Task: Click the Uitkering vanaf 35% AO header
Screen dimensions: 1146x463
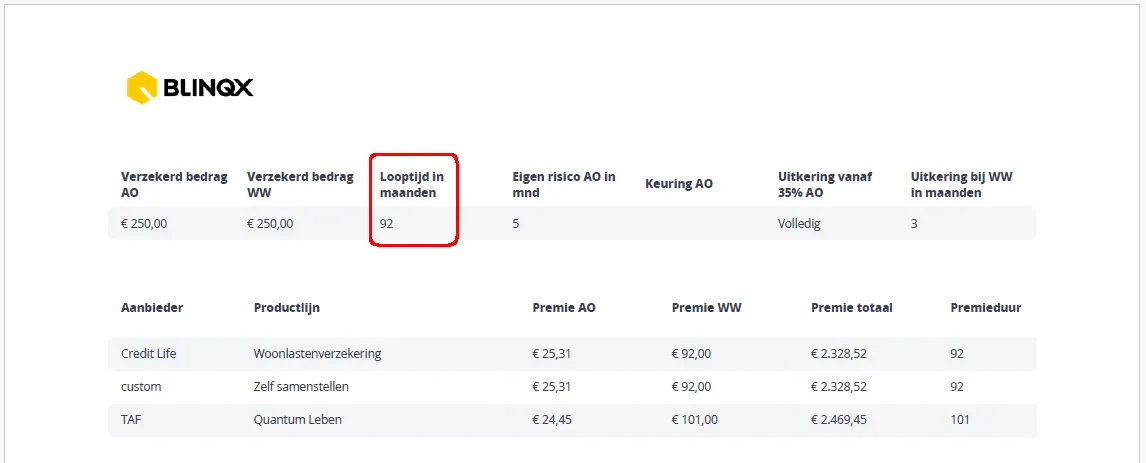Action: (825, 184)
